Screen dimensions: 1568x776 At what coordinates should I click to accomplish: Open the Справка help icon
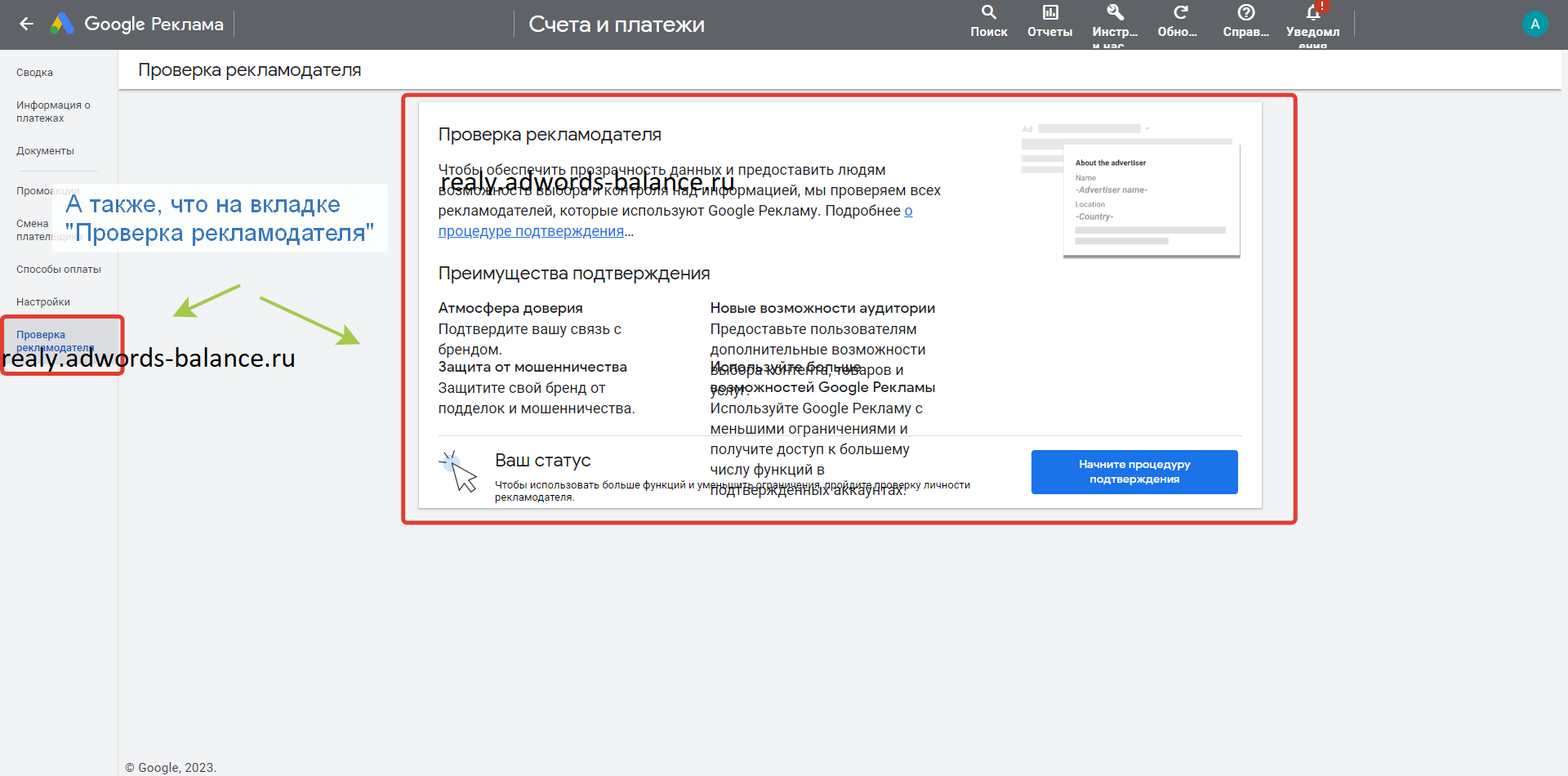point(1245,13)
